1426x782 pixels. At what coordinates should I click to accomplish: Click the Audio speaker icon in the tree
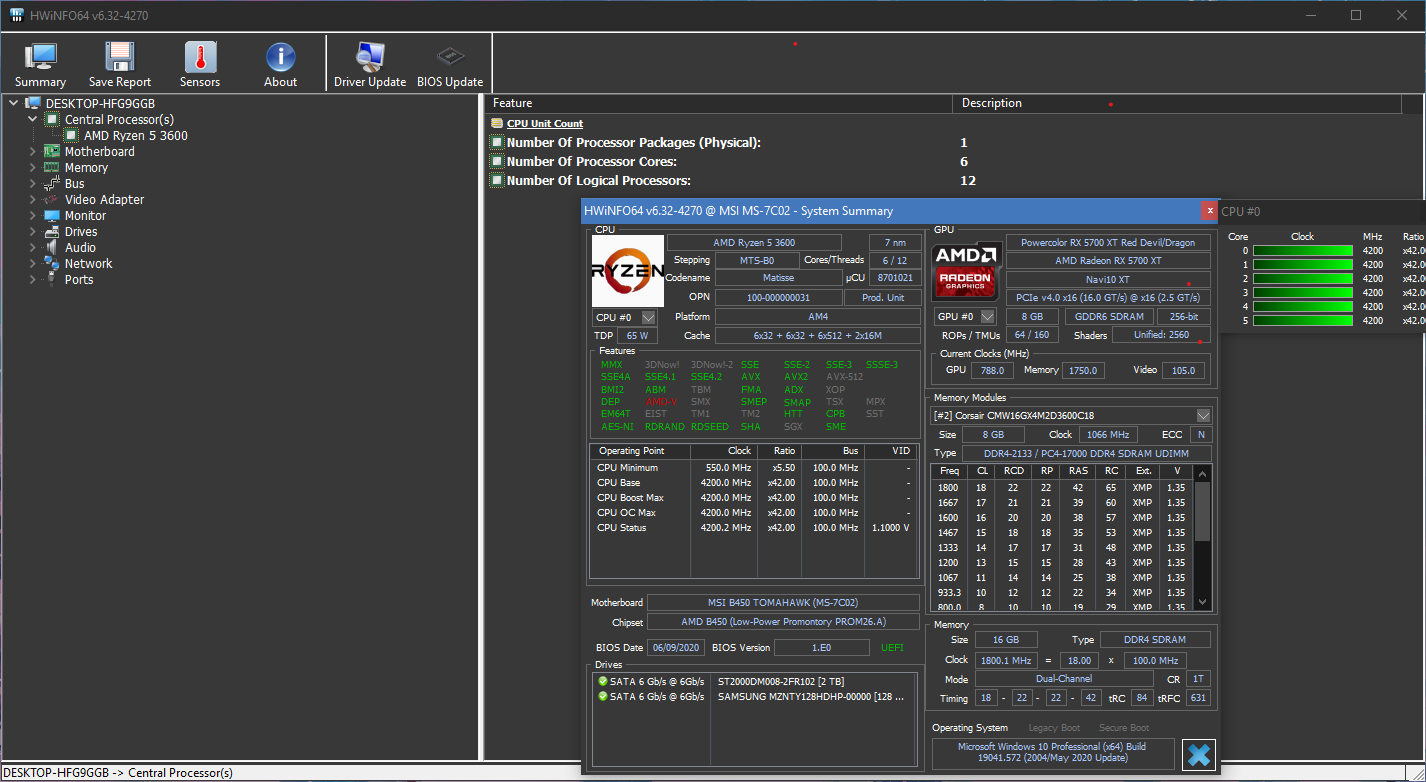click(x=52, y=247)
